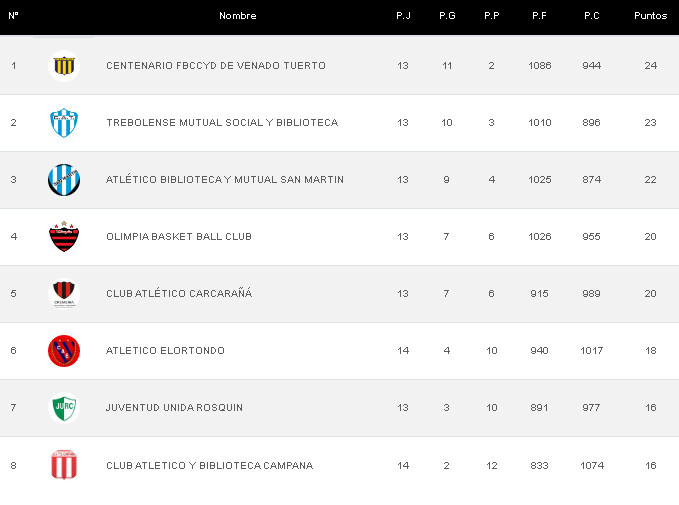Click the Centenario FBCCYD team crest

[x=64, y=66]
